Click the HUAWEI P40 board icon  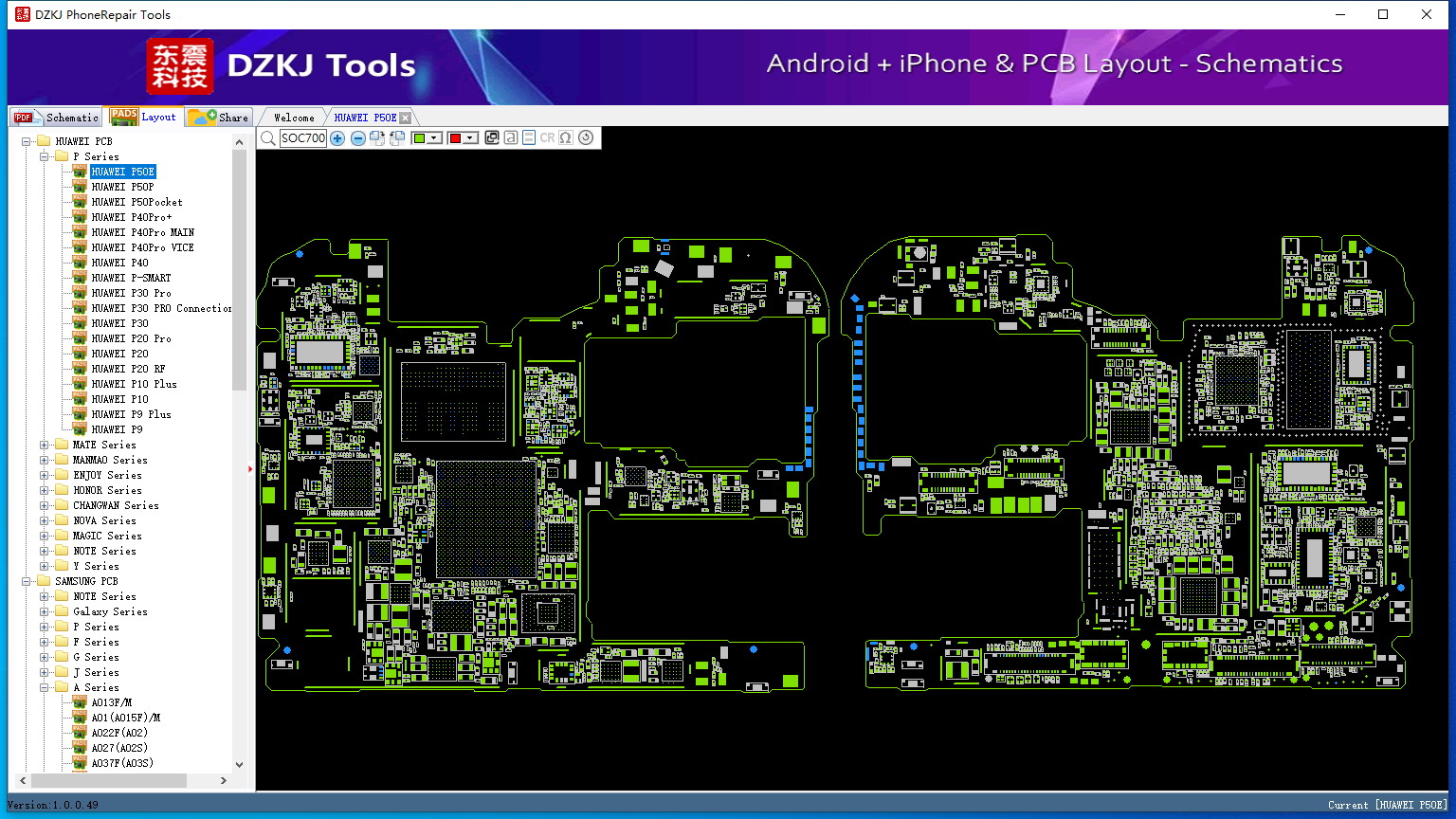pyautogui.click(x=80, y=263)
